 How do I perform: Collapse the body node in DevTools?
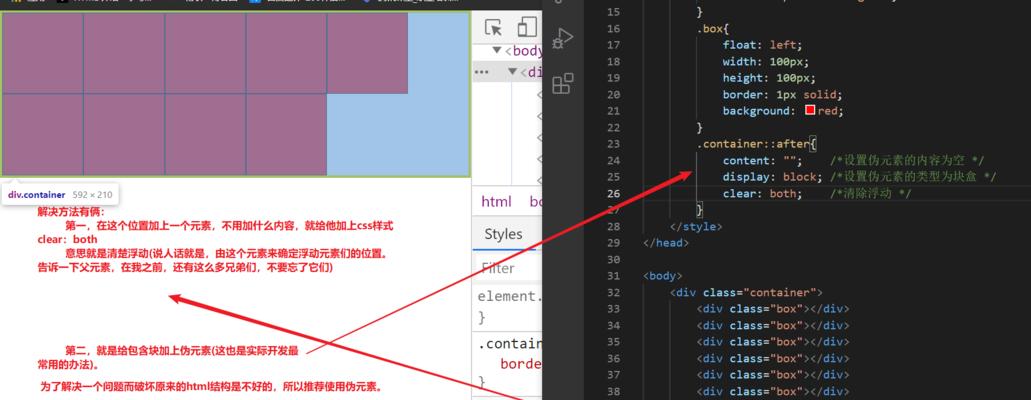coord(498,51)
